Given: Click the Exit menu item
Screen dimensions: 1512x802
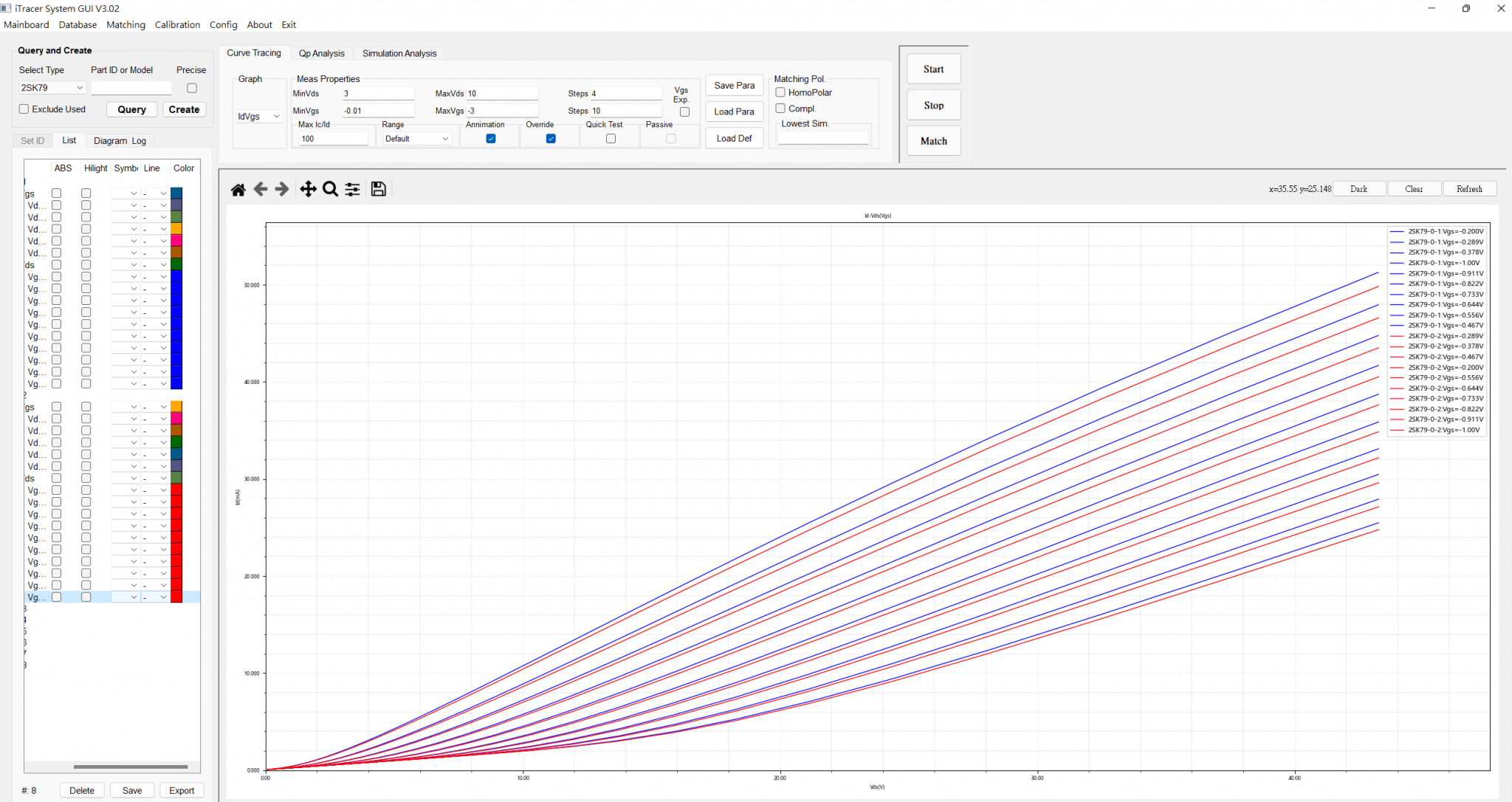Looking at the screenshot, I should click(289, 24).
